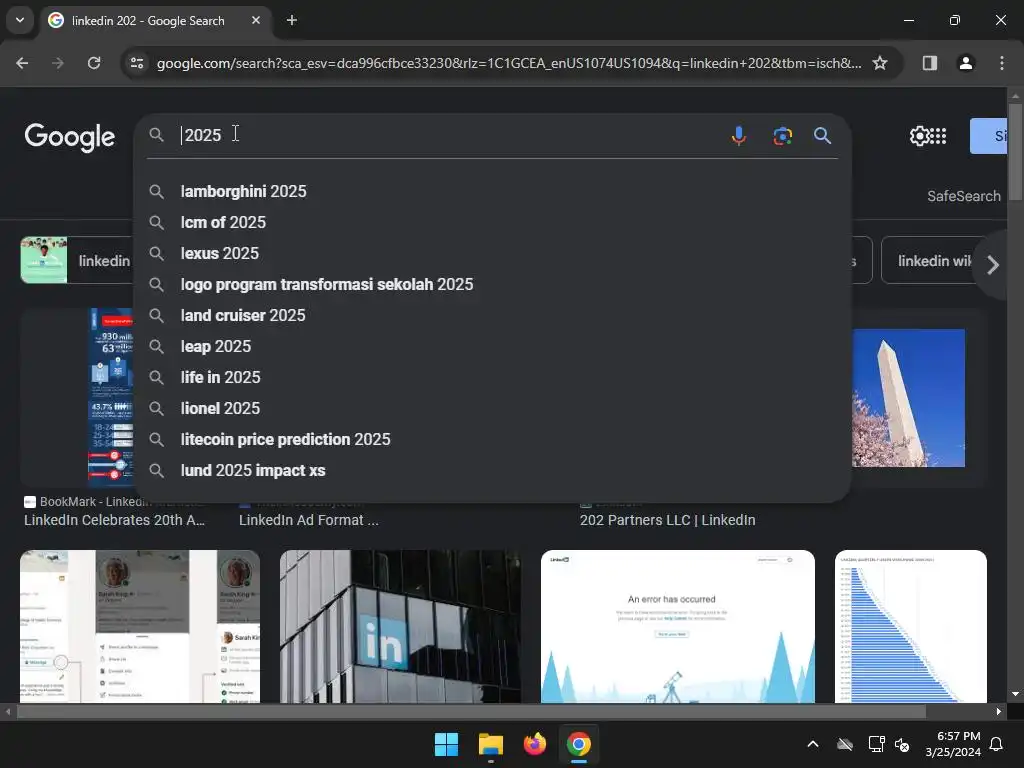This screenshot has width=1024, height=768.
Task: Open the LinkedIn profile screenshots thumbnail
Action: click(x=140, y=626)
